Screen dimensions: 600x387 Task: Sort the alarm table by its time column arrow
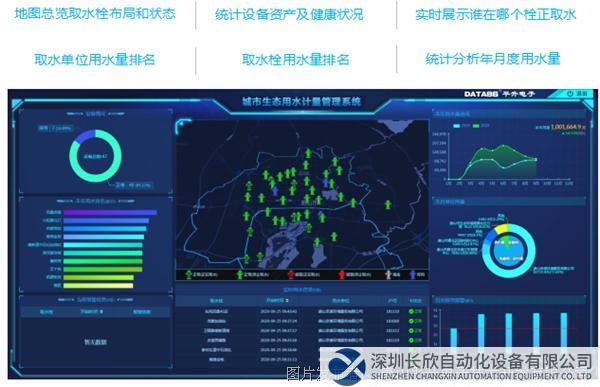pos(101,312)
